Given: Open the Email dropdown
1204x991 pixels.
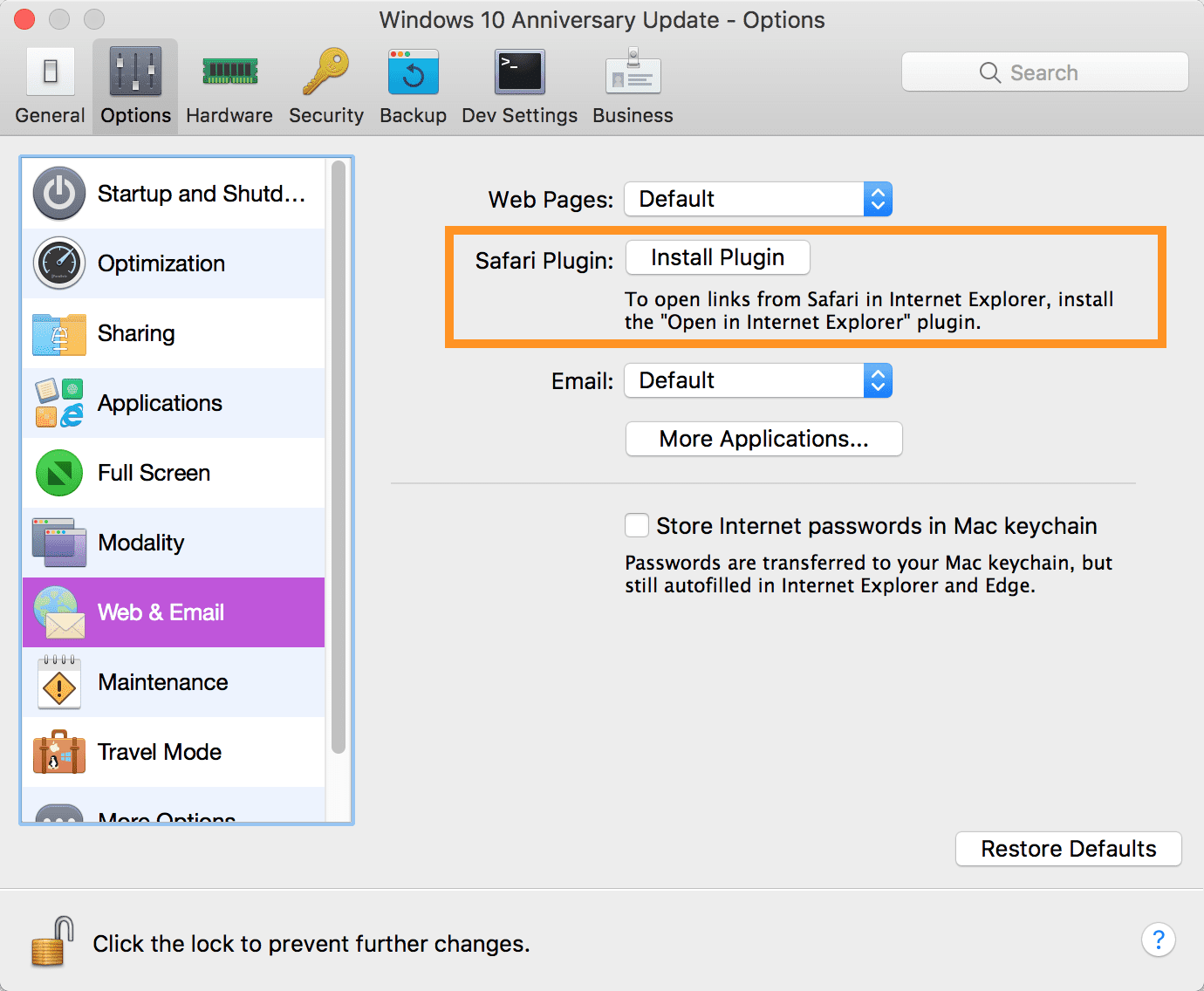Looking at the screenshot, I should click(758, 380).
